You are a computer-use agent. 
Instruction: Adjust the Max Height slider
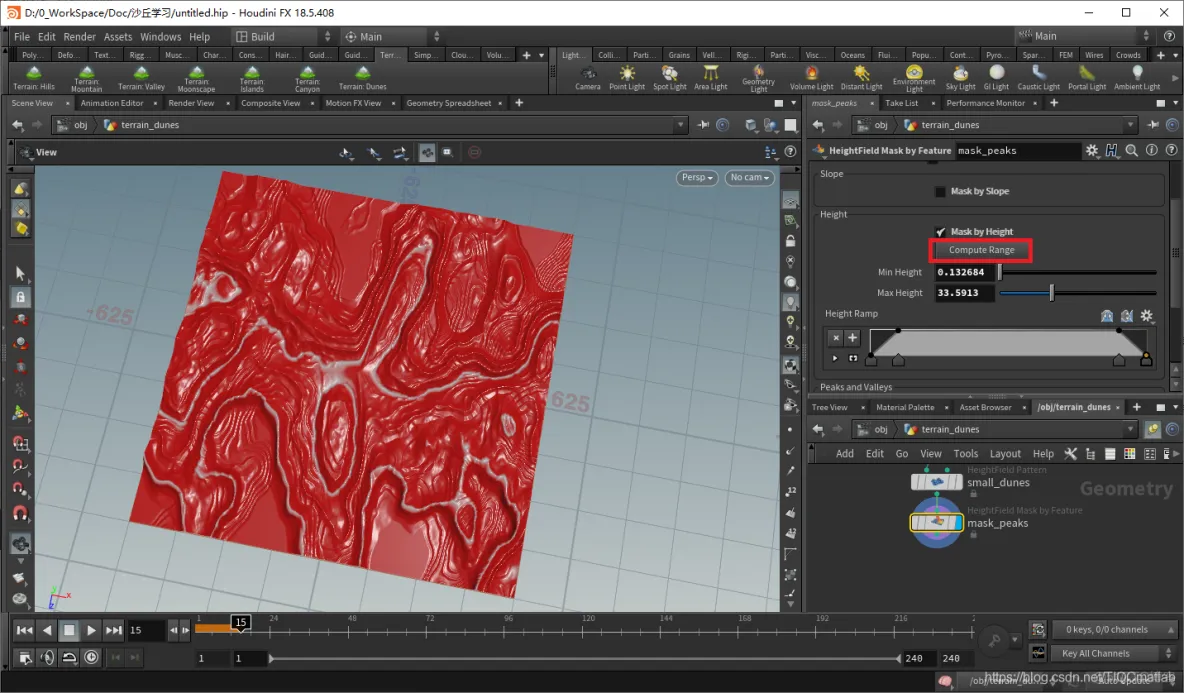[x=1078, y=292]
